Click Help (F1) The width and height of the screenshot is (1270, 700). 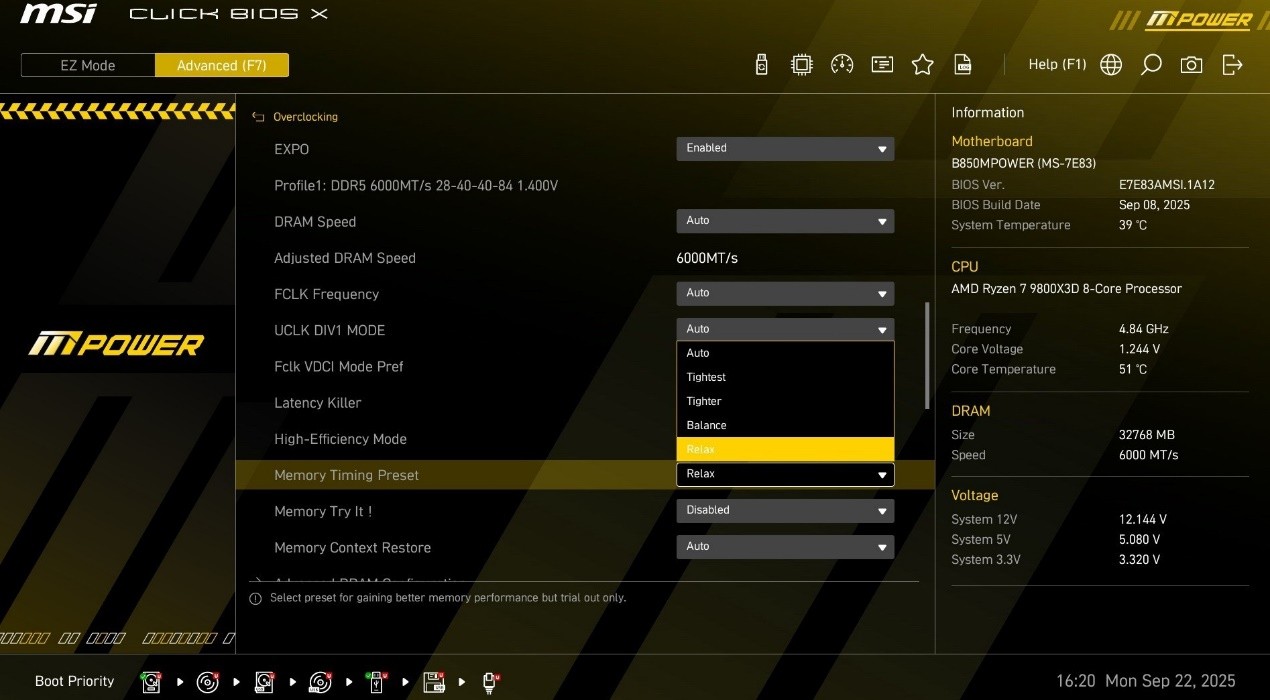[x=1057, y=65]
